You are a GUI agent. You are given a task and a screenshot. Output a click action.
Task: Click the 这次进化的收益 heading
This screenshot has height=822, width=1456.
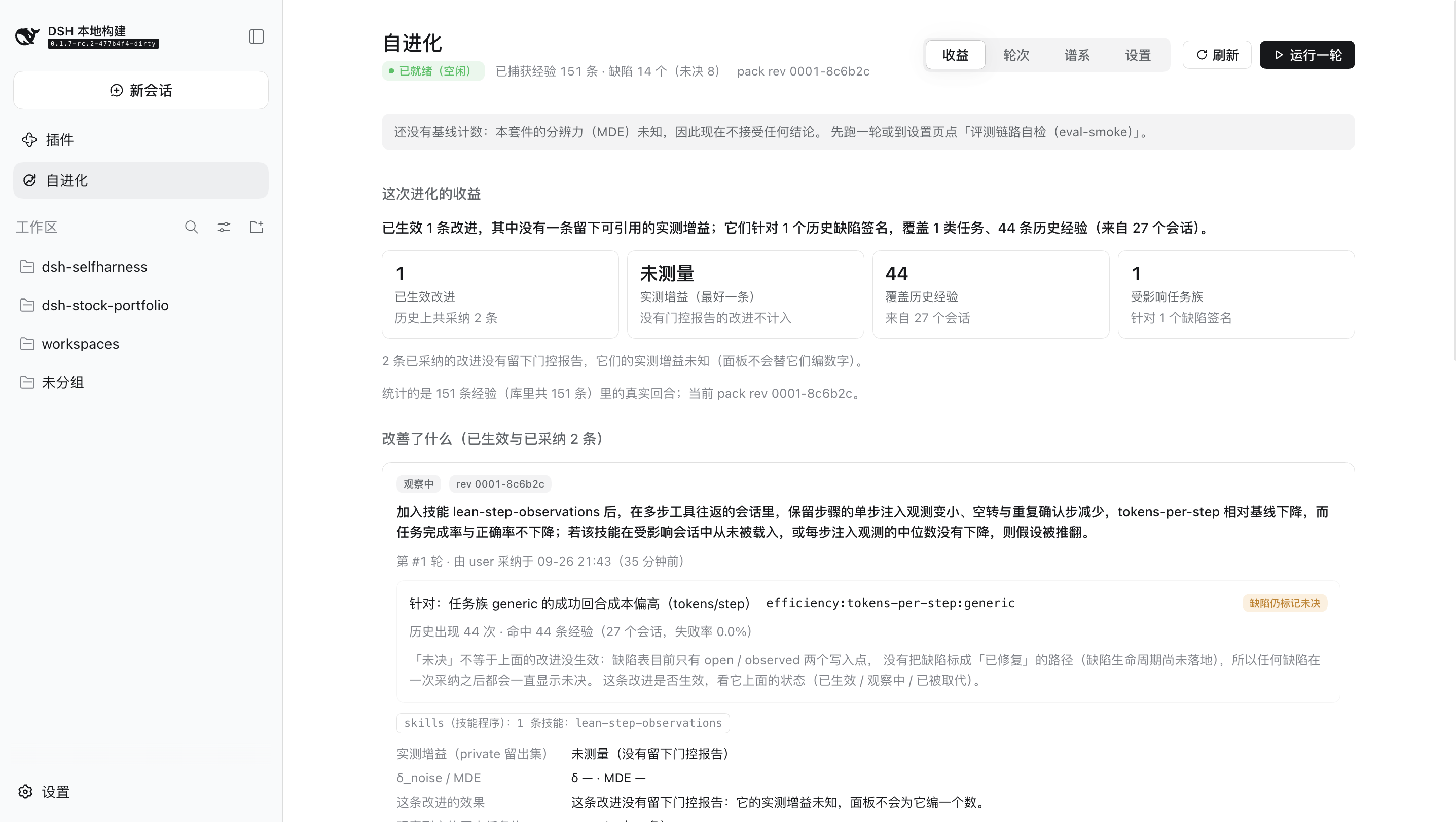[431, 194]
